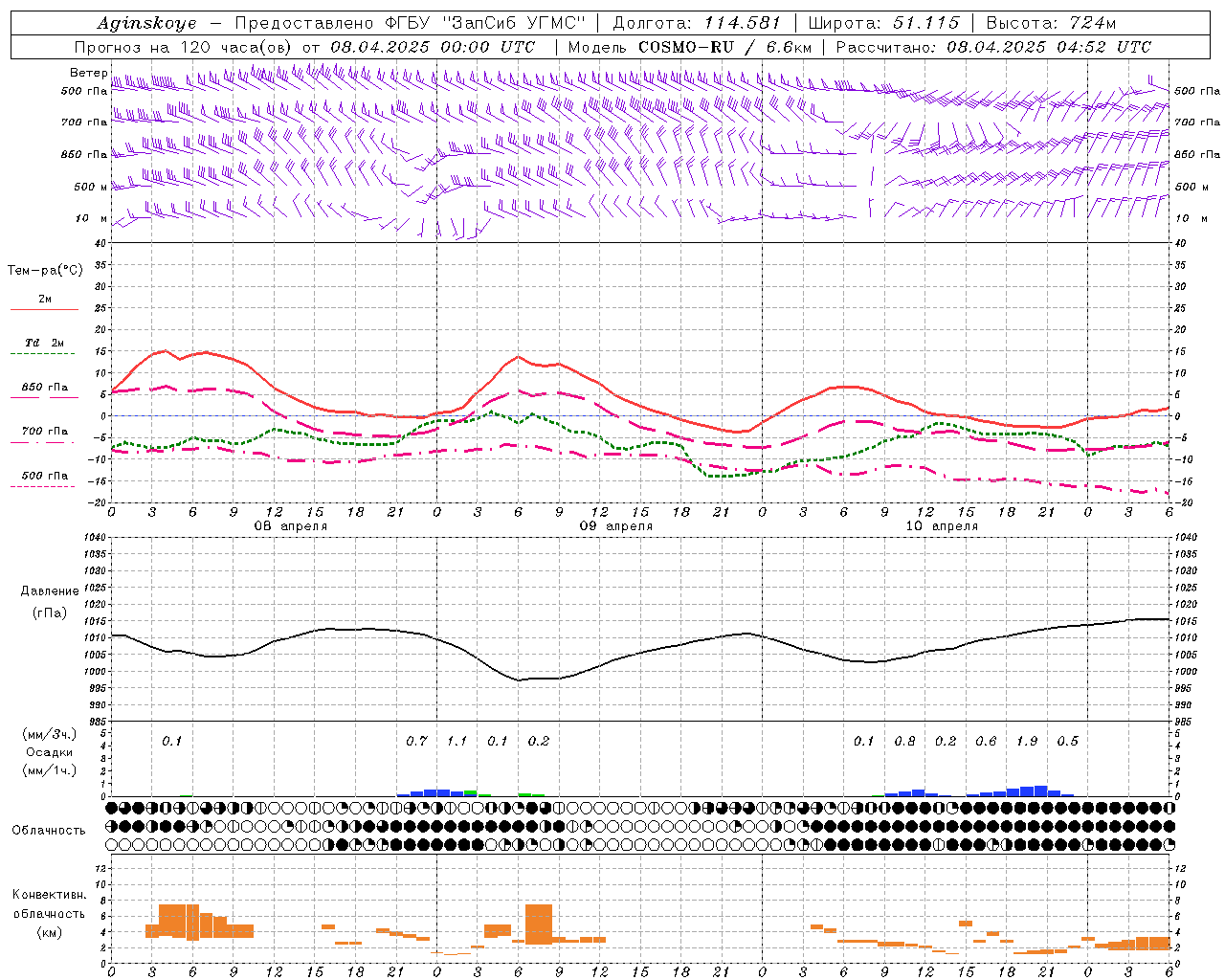This screenshot has height=980, width=1225.
Task: Click the 0.5 precipitation amount
Action: [1067, 741]
